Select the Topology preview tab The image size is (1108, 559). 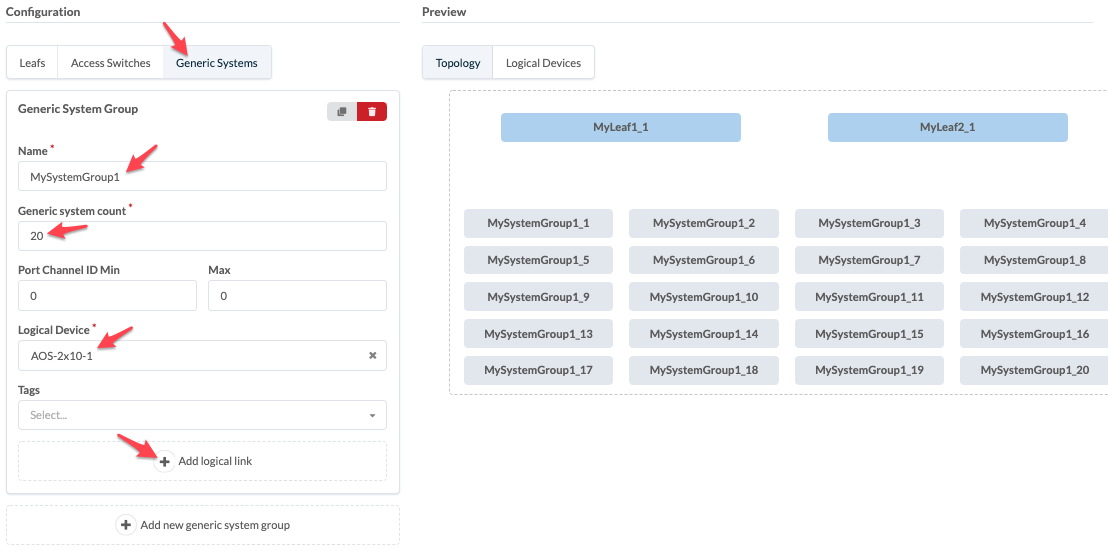458,63
